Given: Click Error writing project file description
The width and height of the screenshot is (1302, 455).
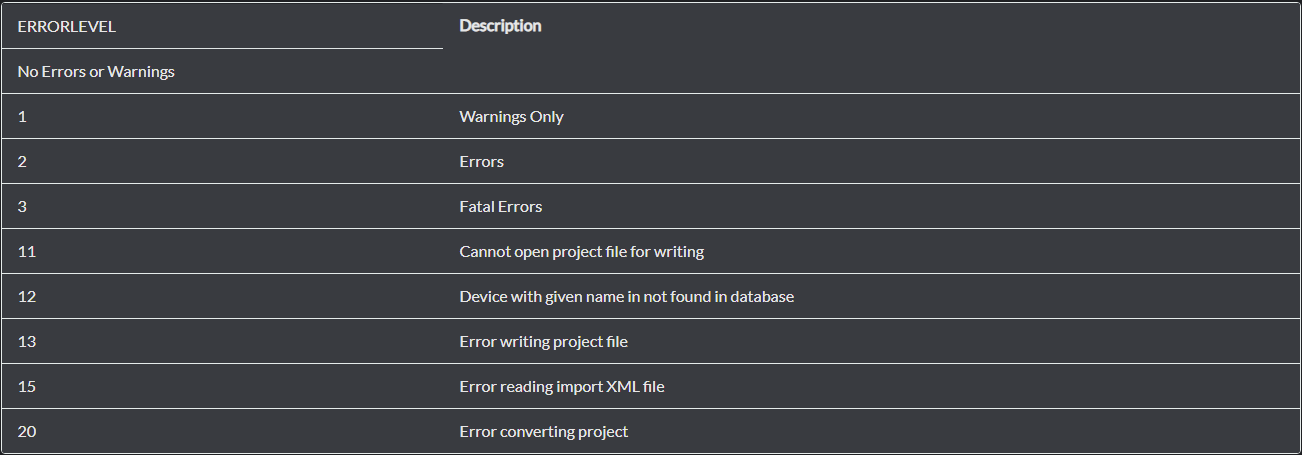Looking at the screenshot, I should [543, 342].
